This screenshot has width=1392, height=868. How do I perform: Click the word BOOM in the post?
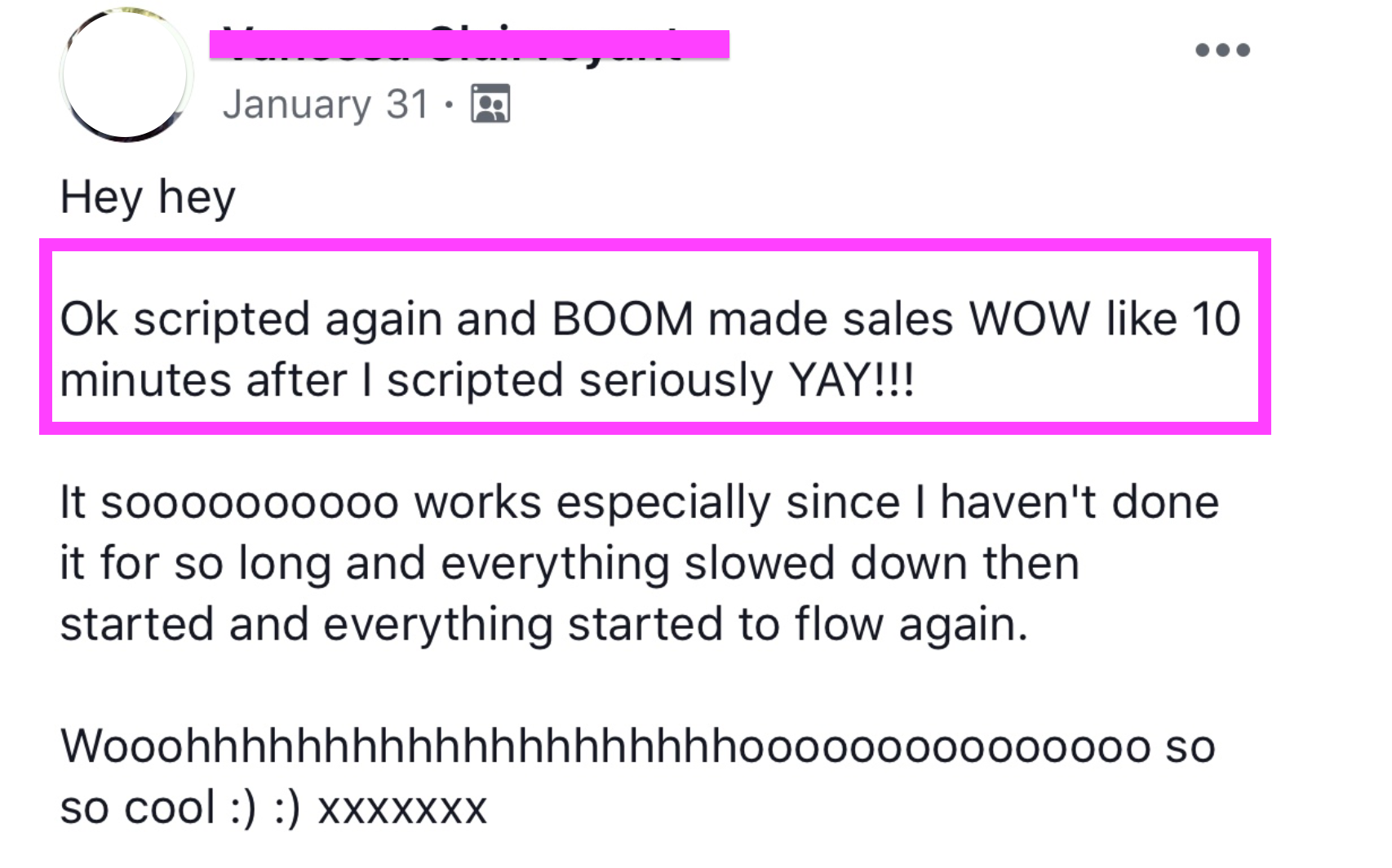[623, 318]
